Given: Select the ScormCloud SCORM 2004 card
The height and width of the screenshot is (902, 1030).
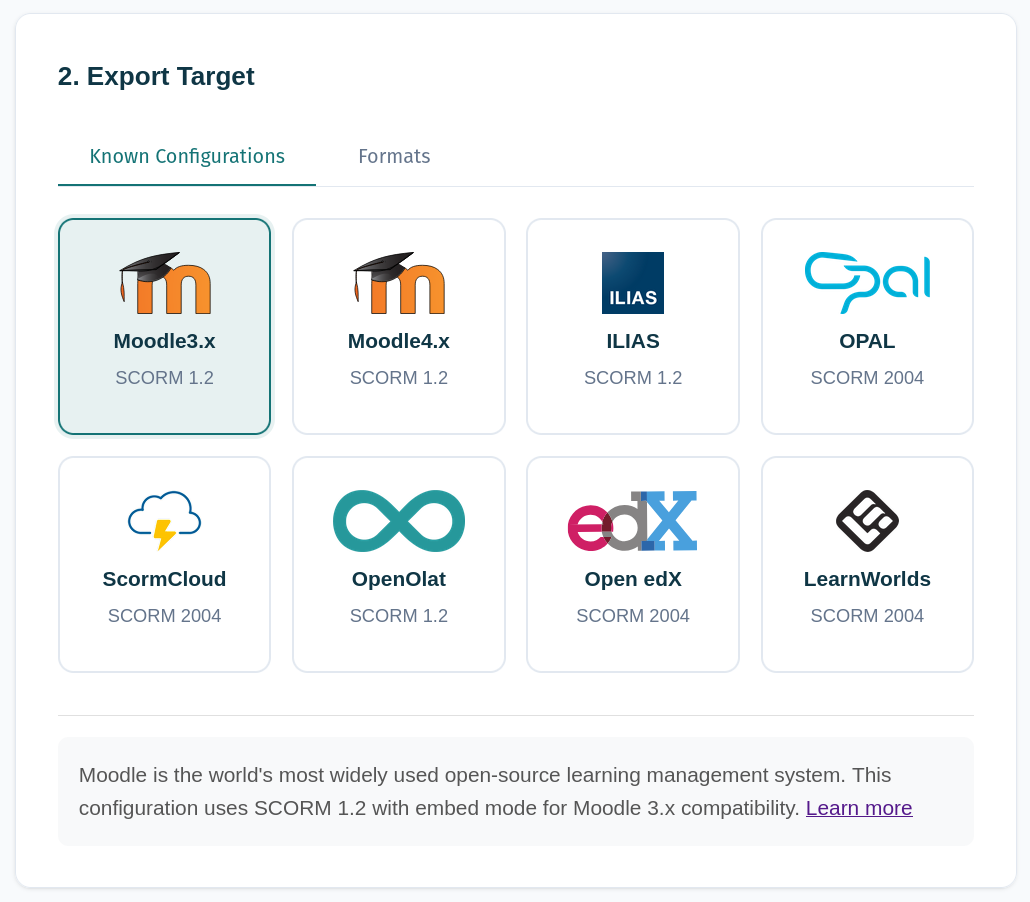Looking at the screenshot, I should [164, 563].
